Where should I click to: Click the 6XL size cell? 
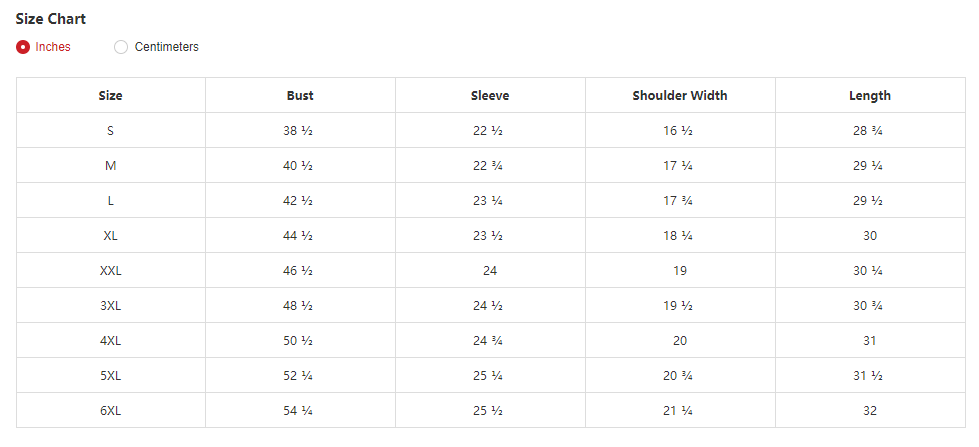click(110, 411)
